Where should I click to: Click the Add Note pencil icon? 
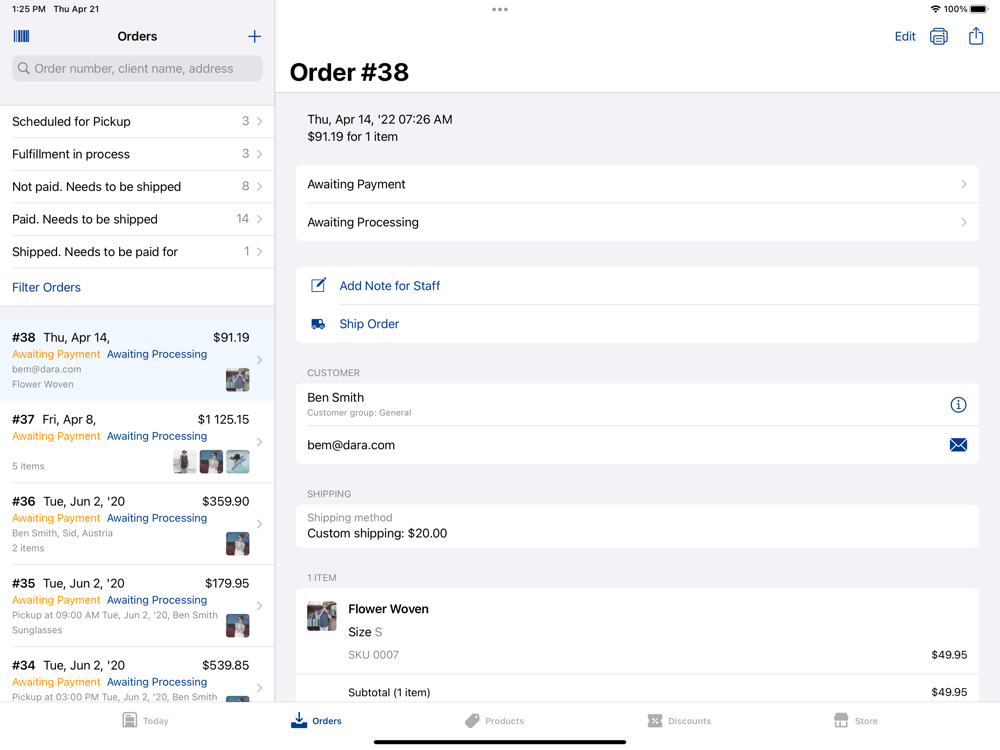pos(318,285)
